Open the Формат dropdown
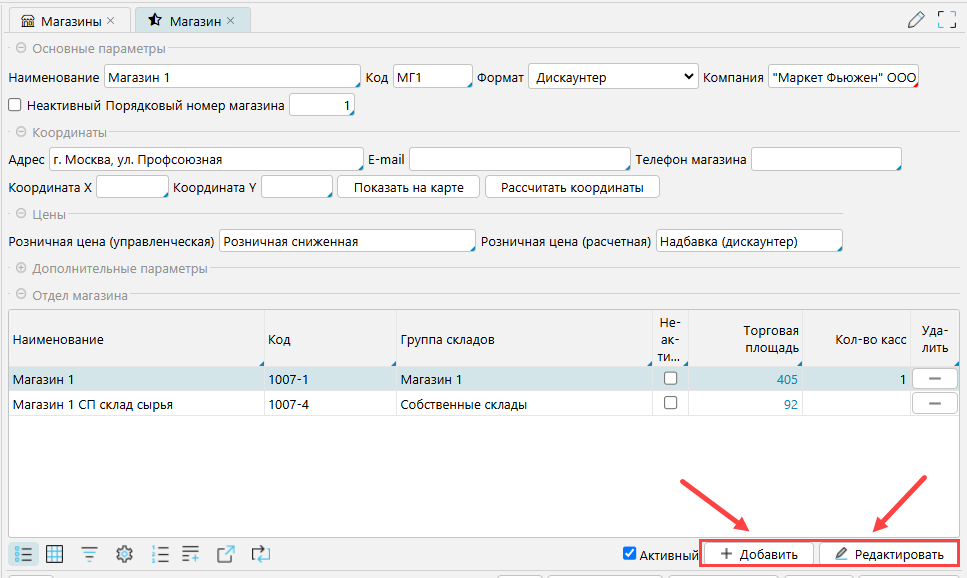The image size is (967, 578). (613, 77)
